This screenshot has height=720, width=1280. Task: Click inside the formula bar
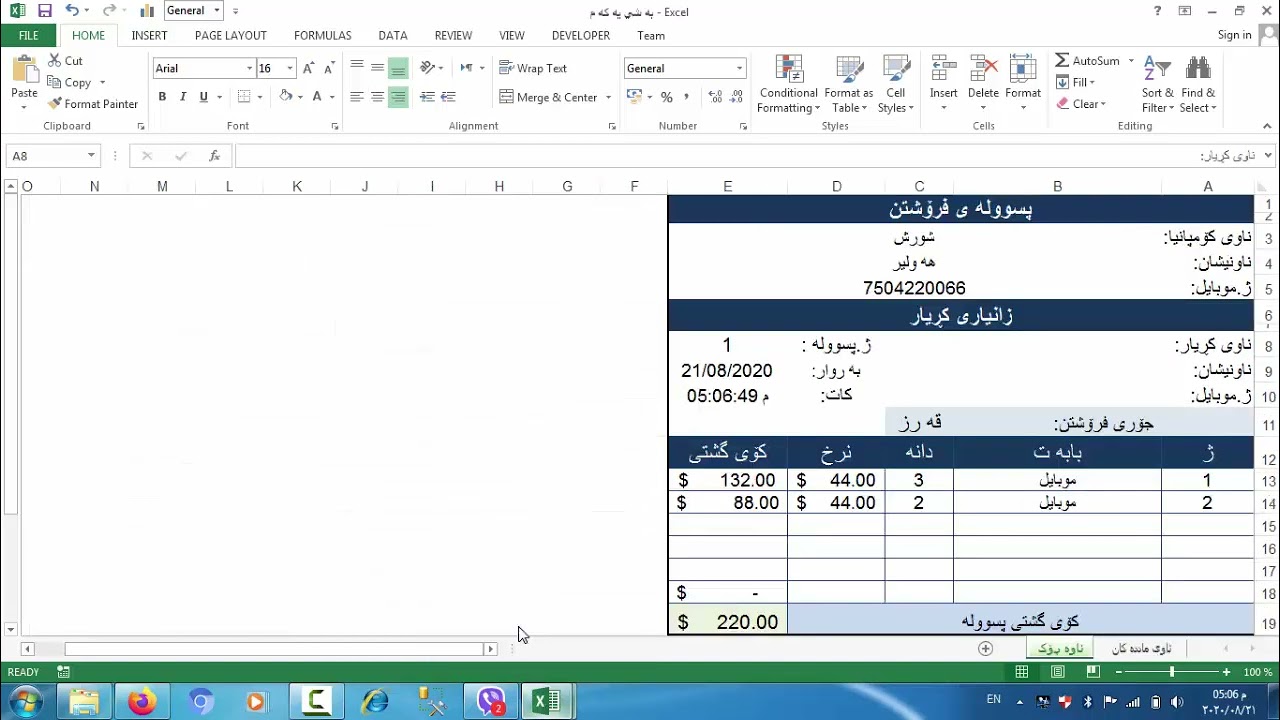tap(748, 156)
